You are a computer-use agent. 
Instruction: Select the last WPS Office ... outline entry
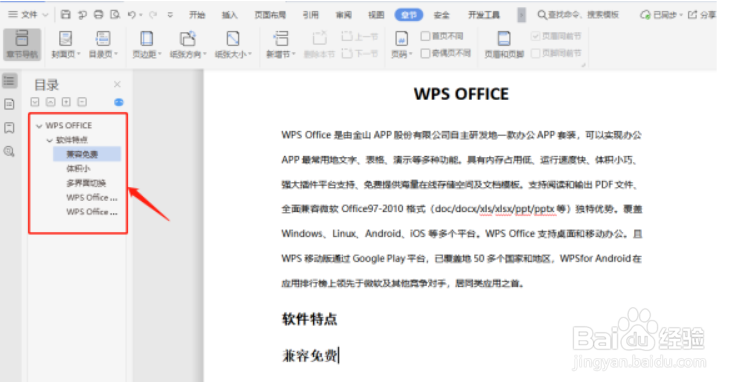point(91,212)
